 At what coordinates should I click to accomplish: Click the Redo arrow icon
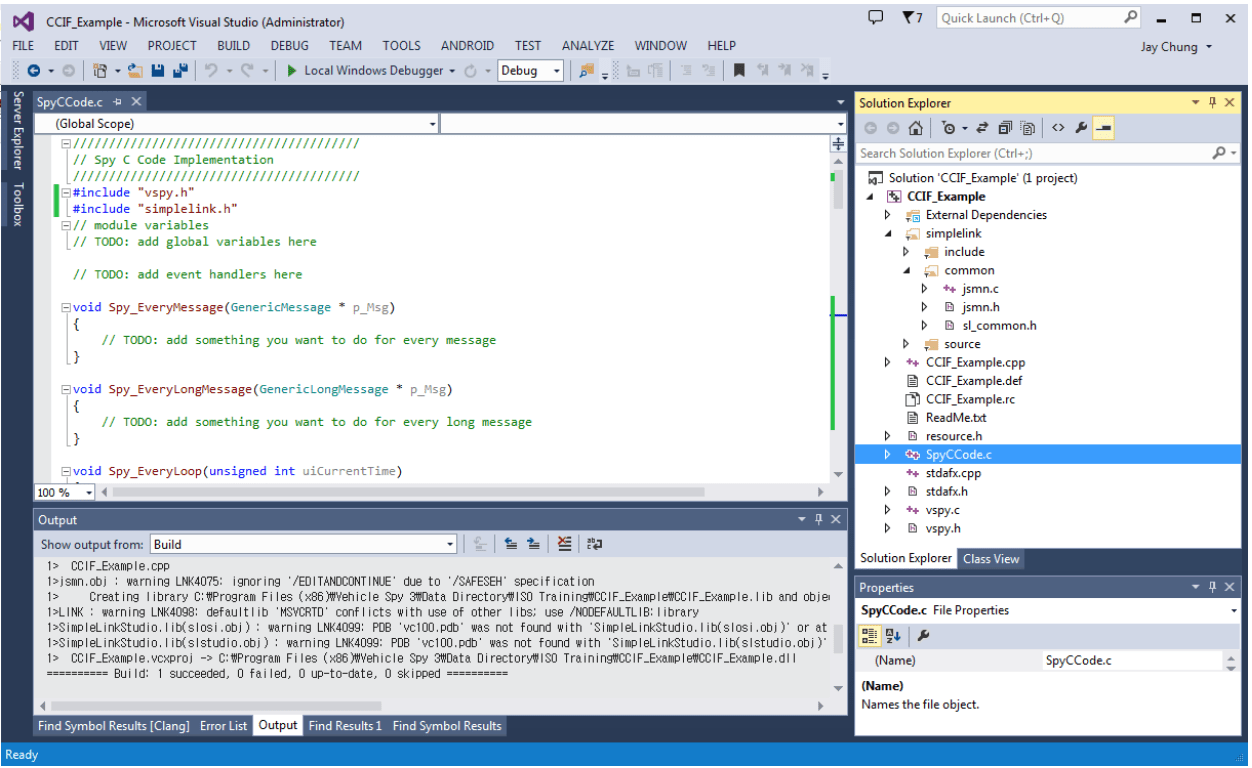pos(247,71)
